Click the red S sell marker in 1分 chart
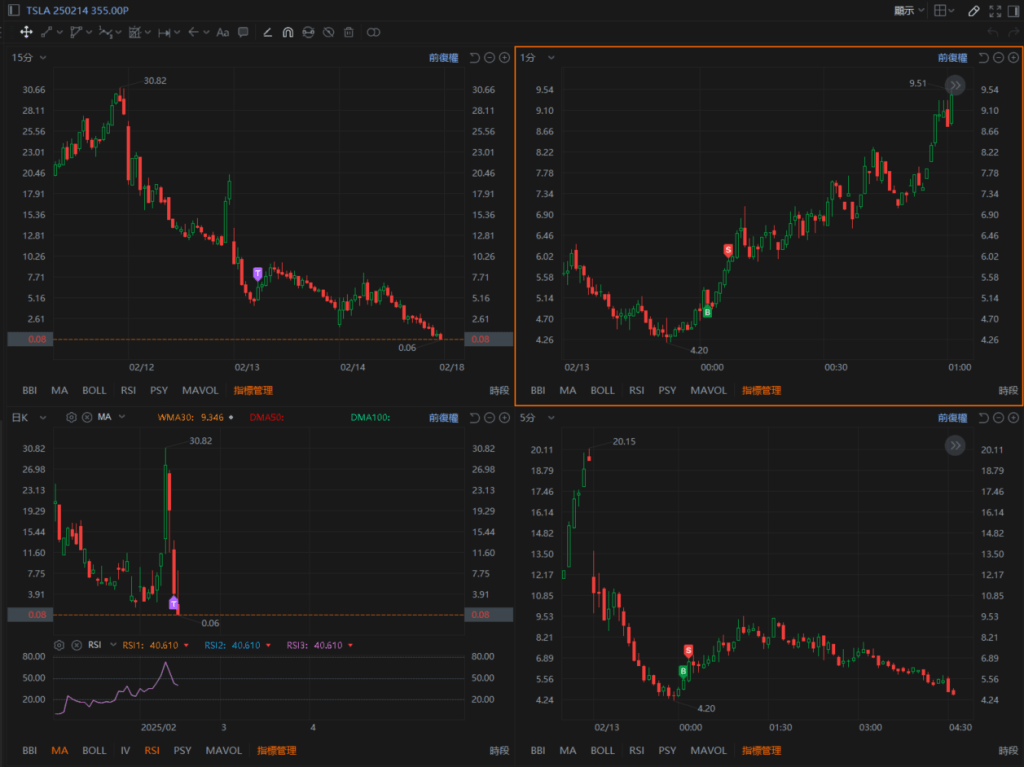 tap(728, 249)
